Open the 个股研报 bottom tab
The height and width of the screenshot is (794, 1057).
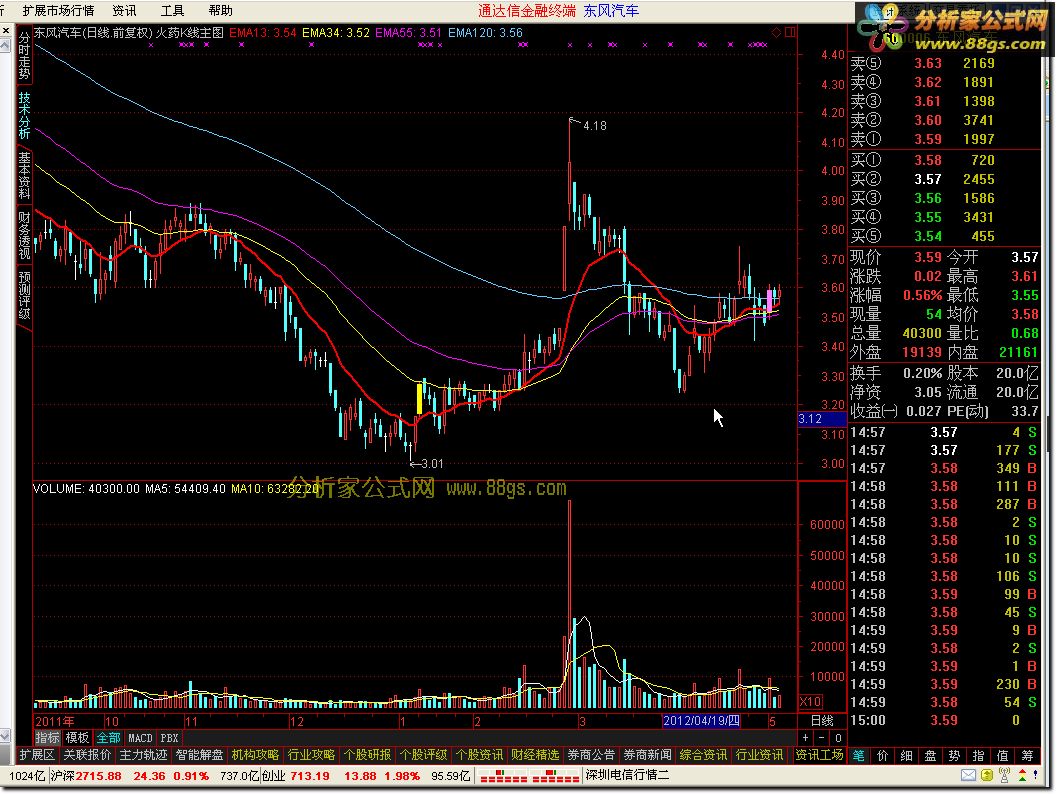point(367,755)
